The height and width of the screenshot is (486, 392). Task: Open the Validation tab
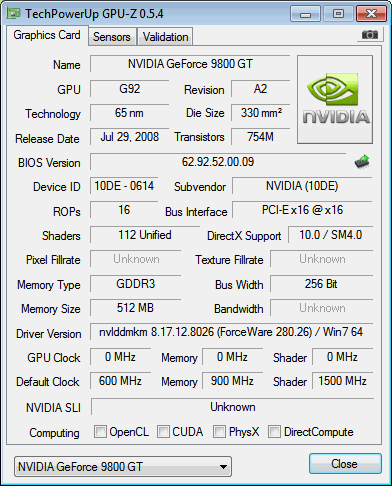(x=166, y=37)
